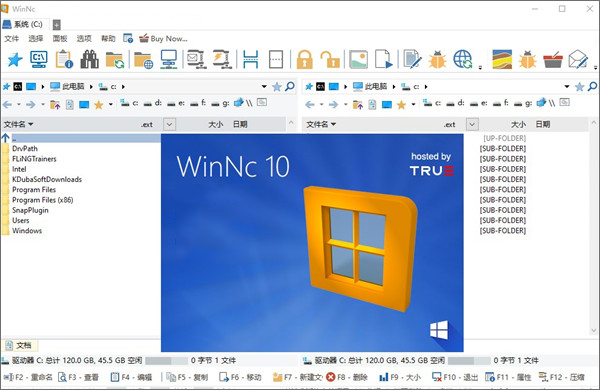Click F12 - 压缩 button
Viewport: 600px width, 390px height.
tap(562, 377)
